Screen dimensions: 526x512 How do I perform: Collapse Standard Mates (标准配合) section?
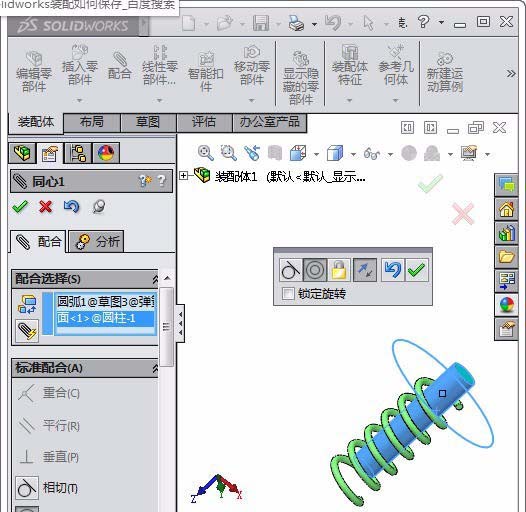[x=155, y=368]
